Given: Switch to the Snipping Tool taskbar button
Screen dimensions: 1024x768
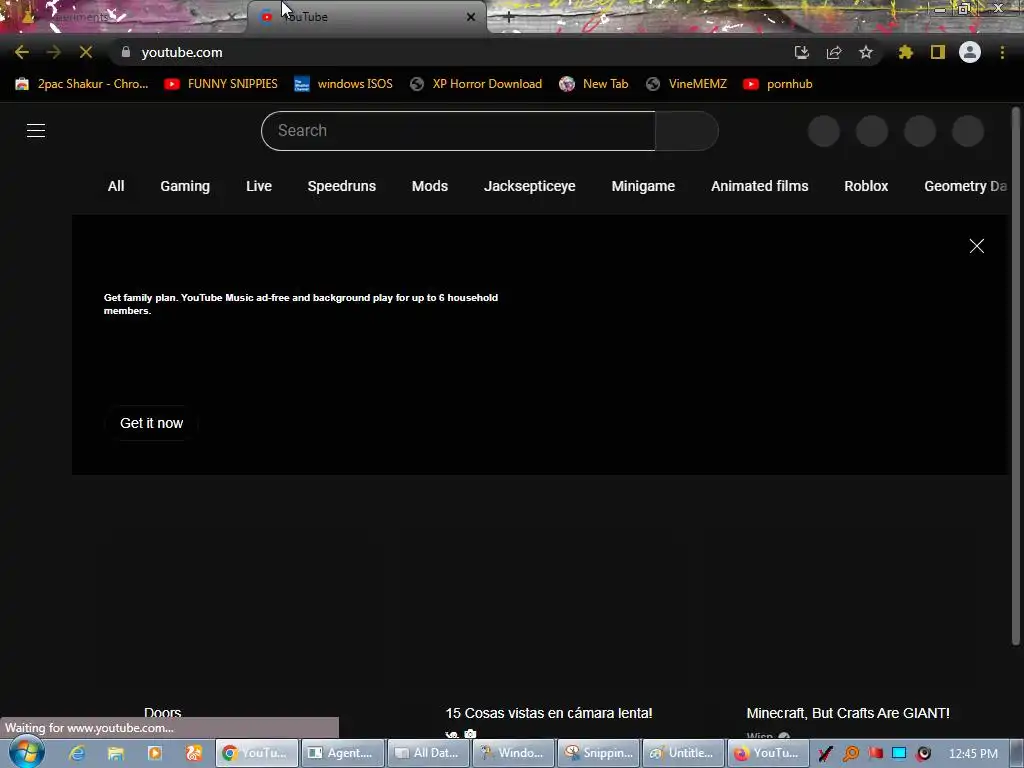Looking at the screenshot, I should coord(599,753).
